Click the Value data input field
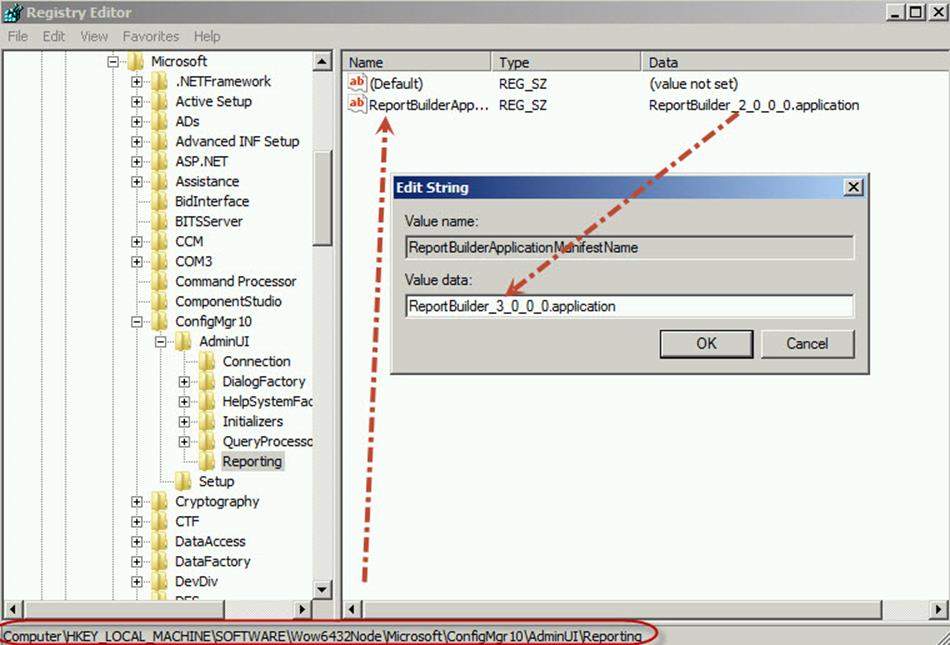Screen dimensions: 950x645 (x=629, y=306)
